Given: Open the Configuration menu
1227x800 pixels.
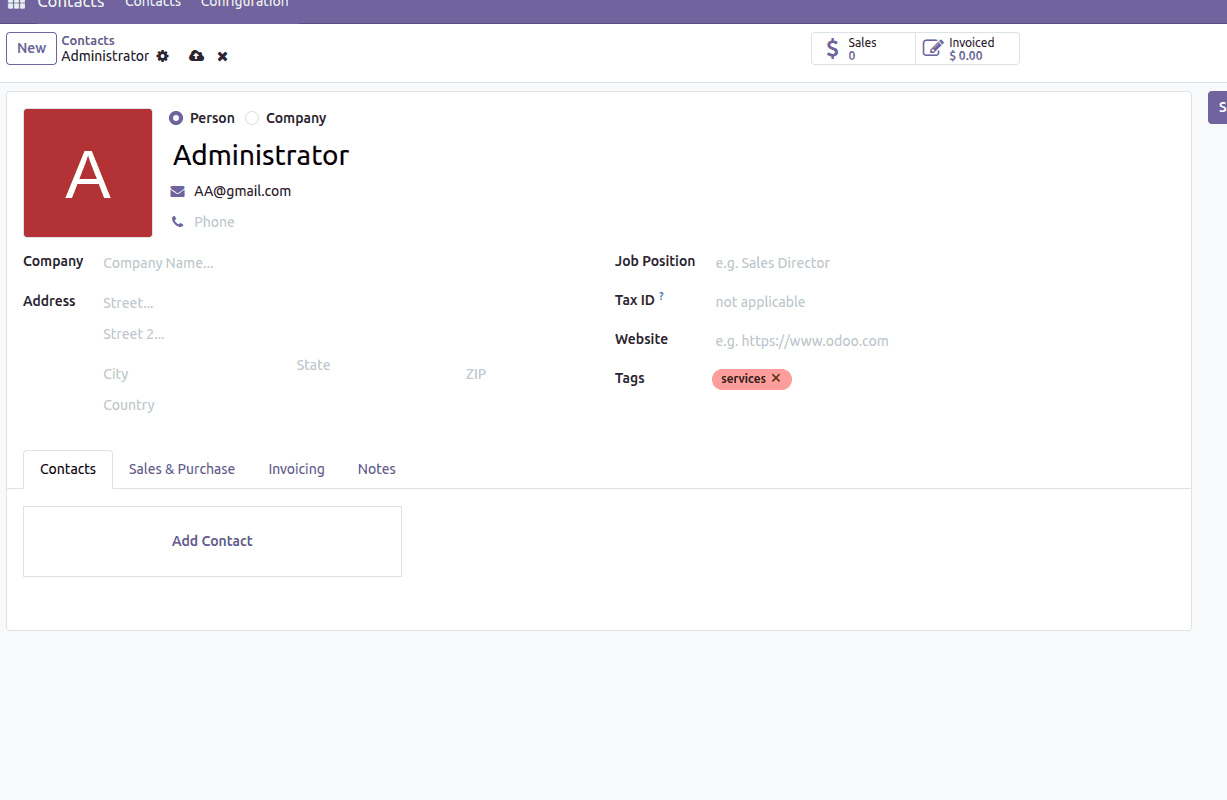Looking at the screenshot, I should [x=243, y=4].
